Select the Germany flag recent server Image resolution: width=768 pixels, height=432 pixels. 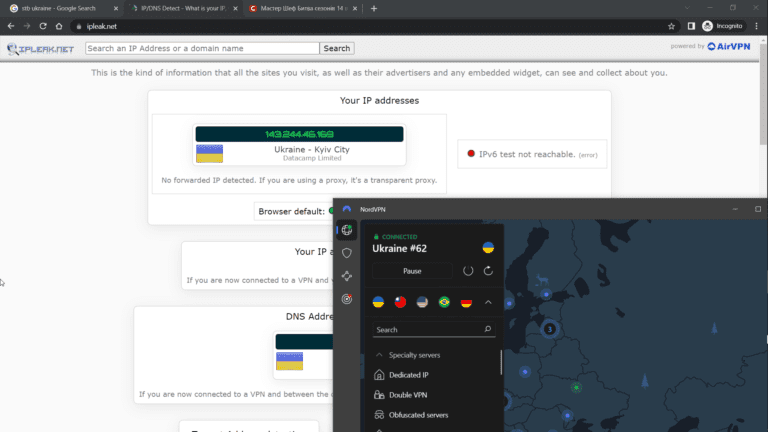click(466, 302)
